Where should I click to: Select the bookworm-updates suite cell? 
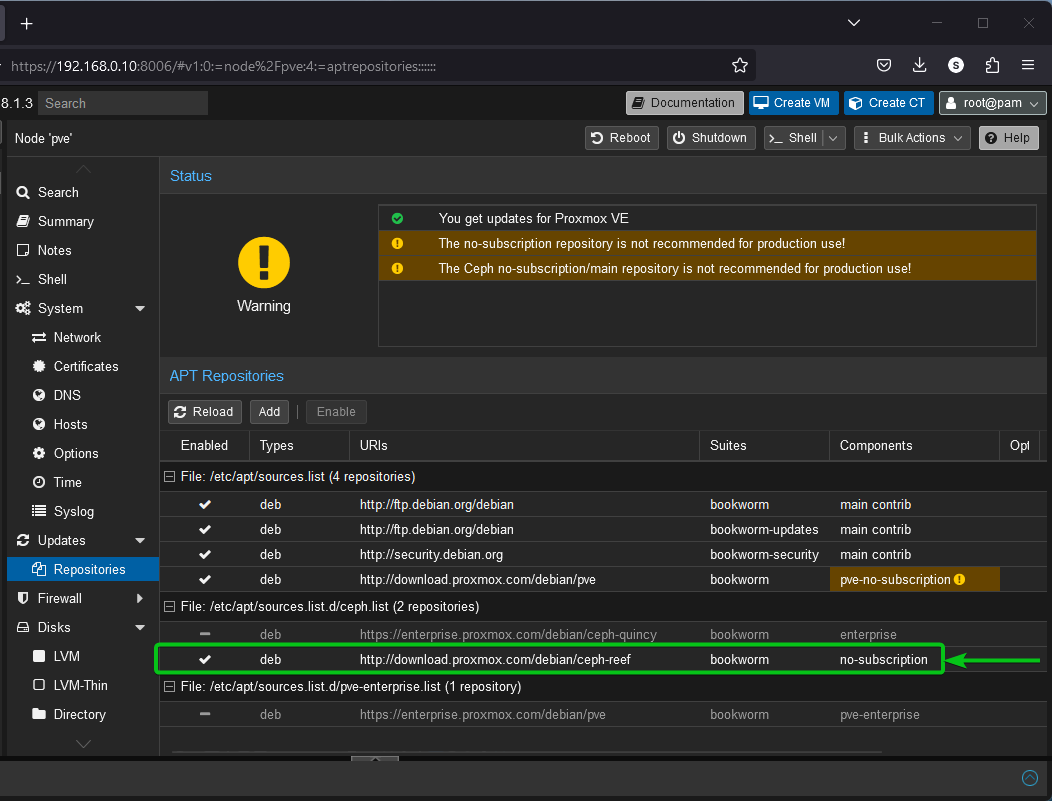pos(764,530)
